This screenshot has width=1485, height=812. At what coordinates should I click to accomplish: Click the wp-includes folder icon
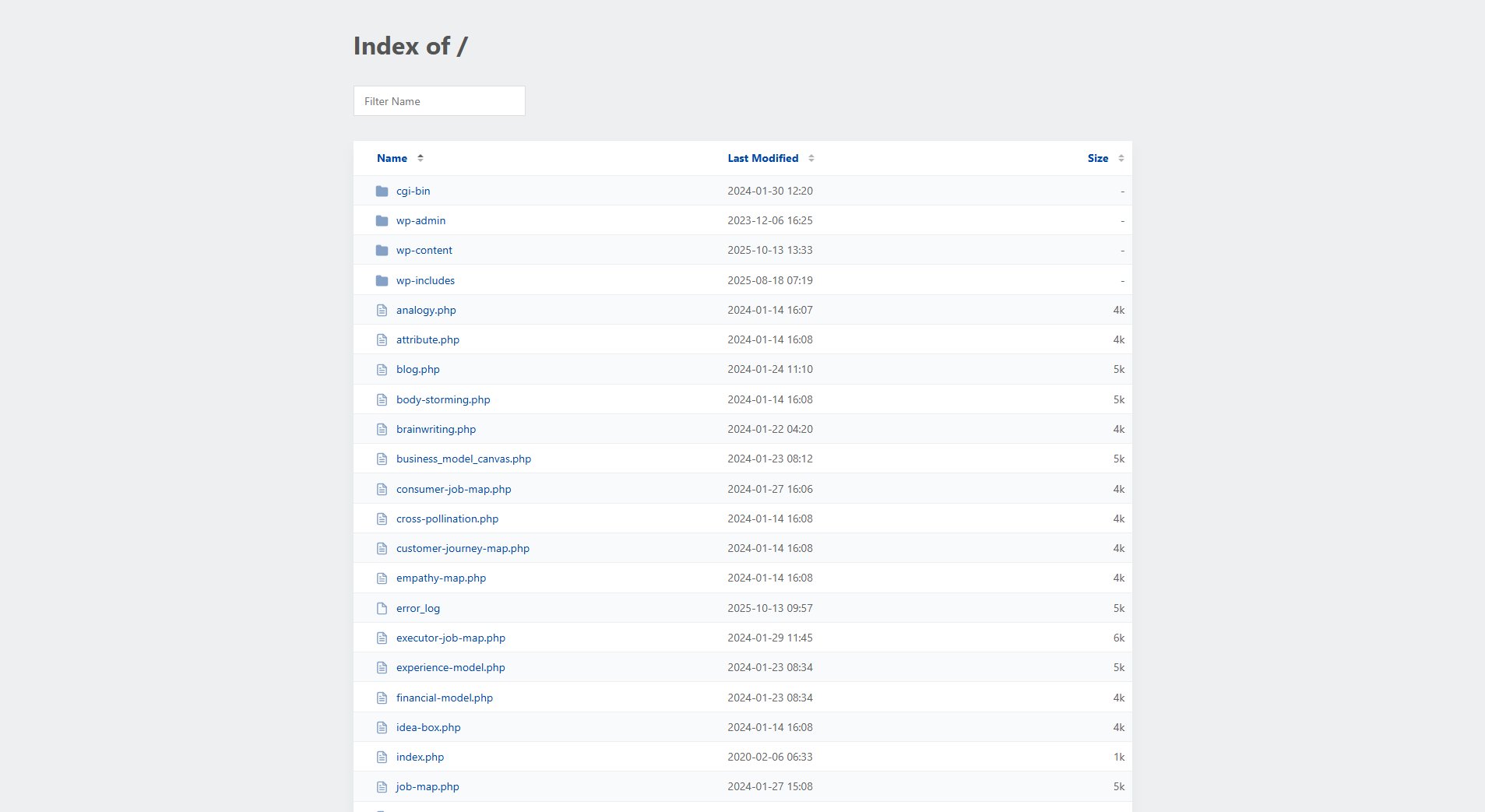(x=382, y=280)
